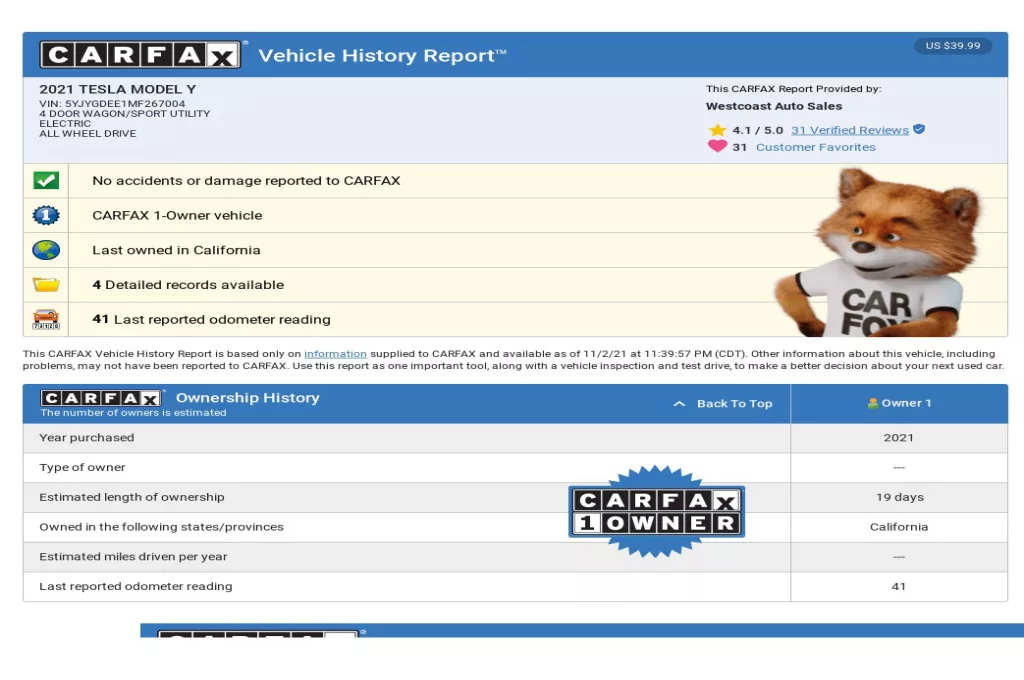Click the globe icon for last owned state
1024x680 pixels.
point(46,250)
